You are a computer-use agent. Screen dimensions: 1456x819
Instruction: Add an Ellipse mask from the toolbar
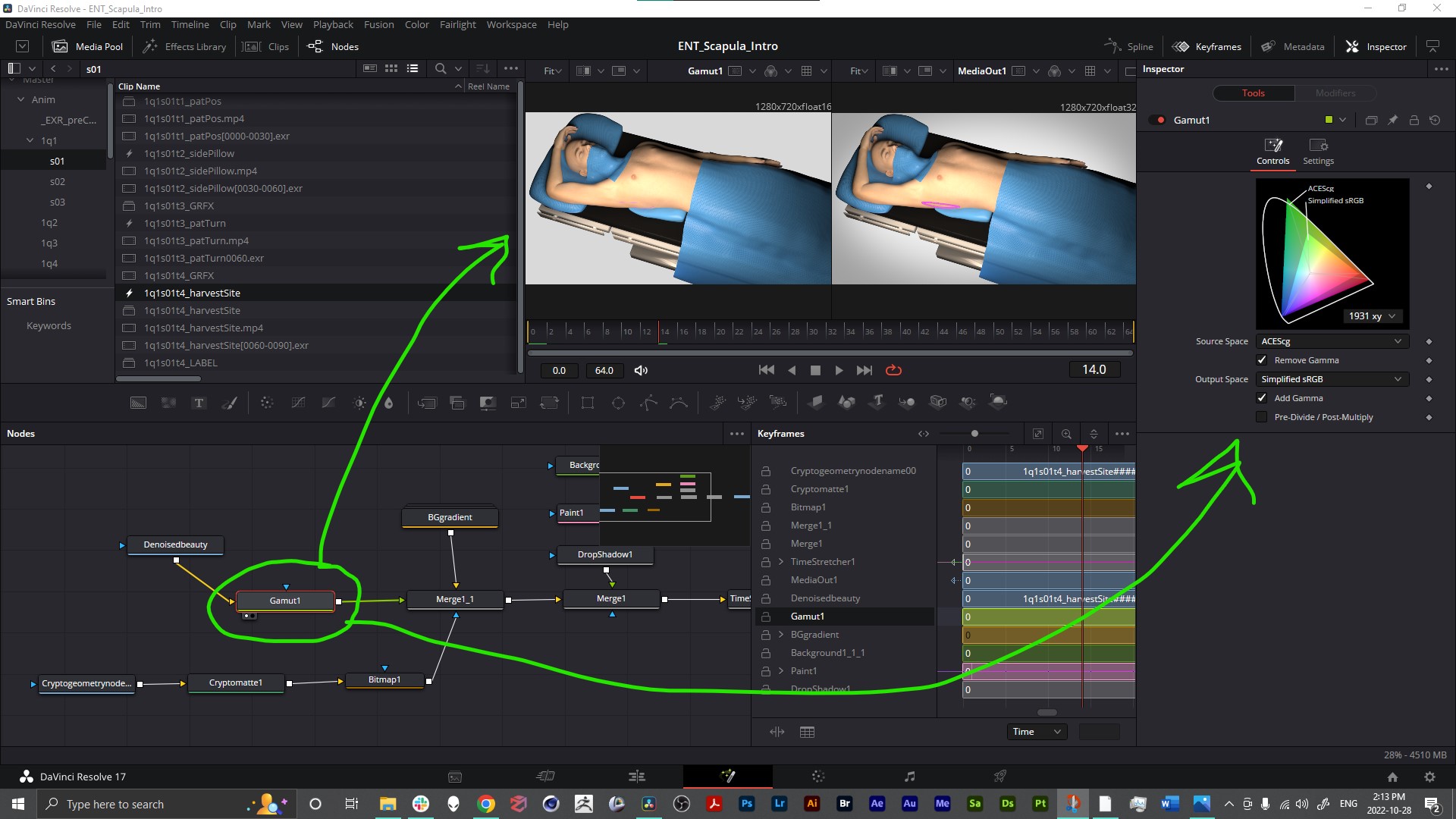click(618, 403)
